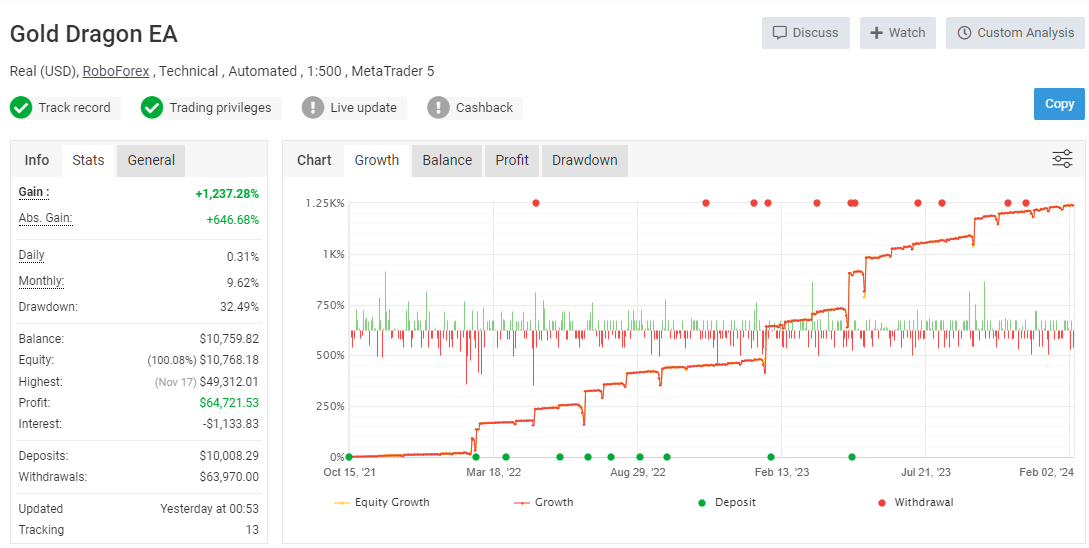The image size is (1089, 548).
Task: Click the +646.68% absolute gain value
Action: click(x=233, y=220)
